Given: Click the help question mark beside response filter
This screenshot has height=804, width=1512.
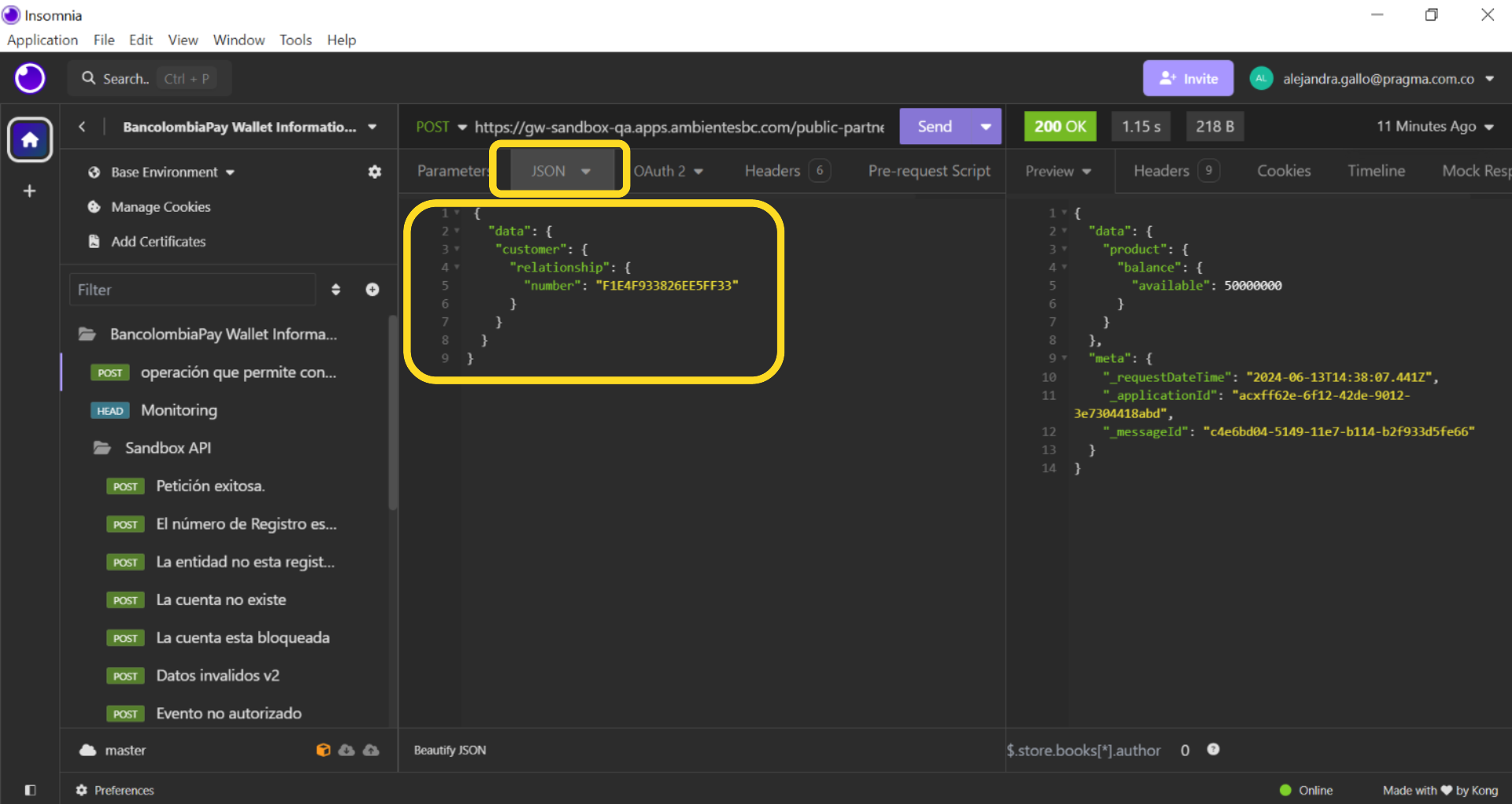Looking at the screenshot, I should point(1214,750).
